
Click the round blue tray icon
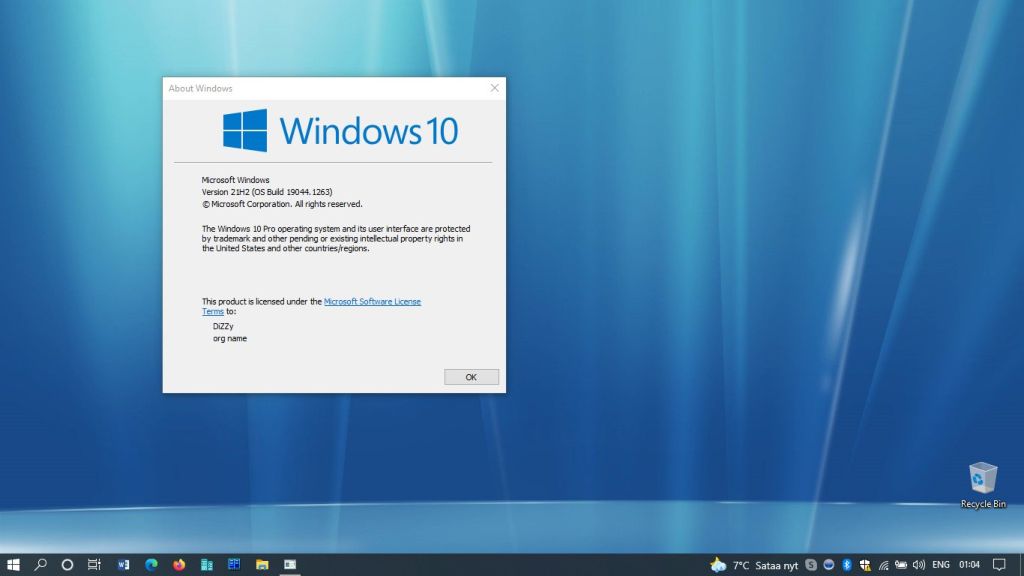tap(829, 565)
